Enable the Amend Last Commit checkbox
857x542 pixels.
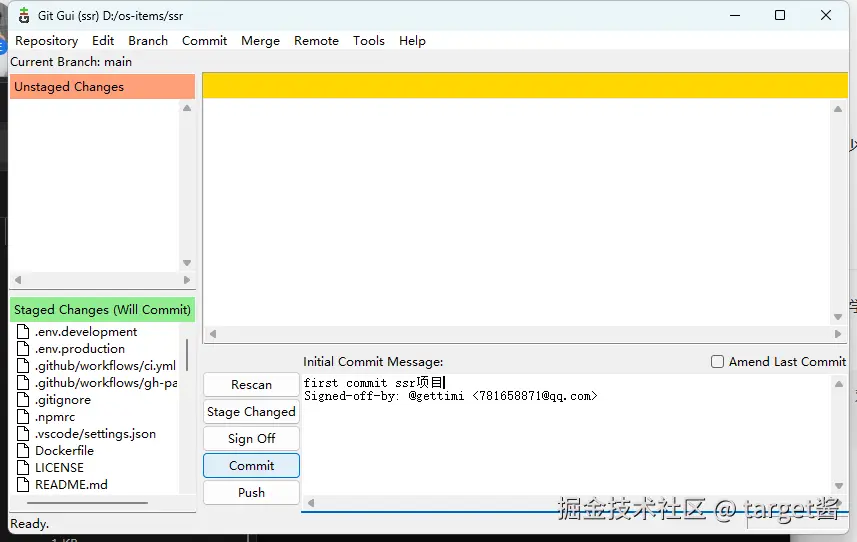click(x=717, y=362)
